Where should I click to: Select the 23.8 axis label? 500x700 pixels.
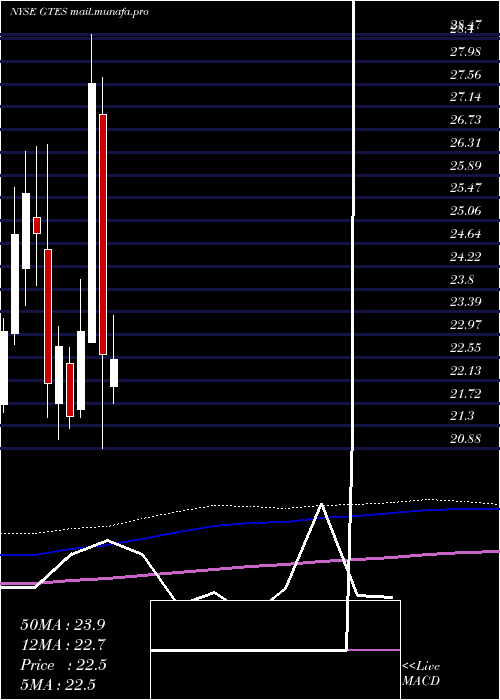[x=462, y=279]
